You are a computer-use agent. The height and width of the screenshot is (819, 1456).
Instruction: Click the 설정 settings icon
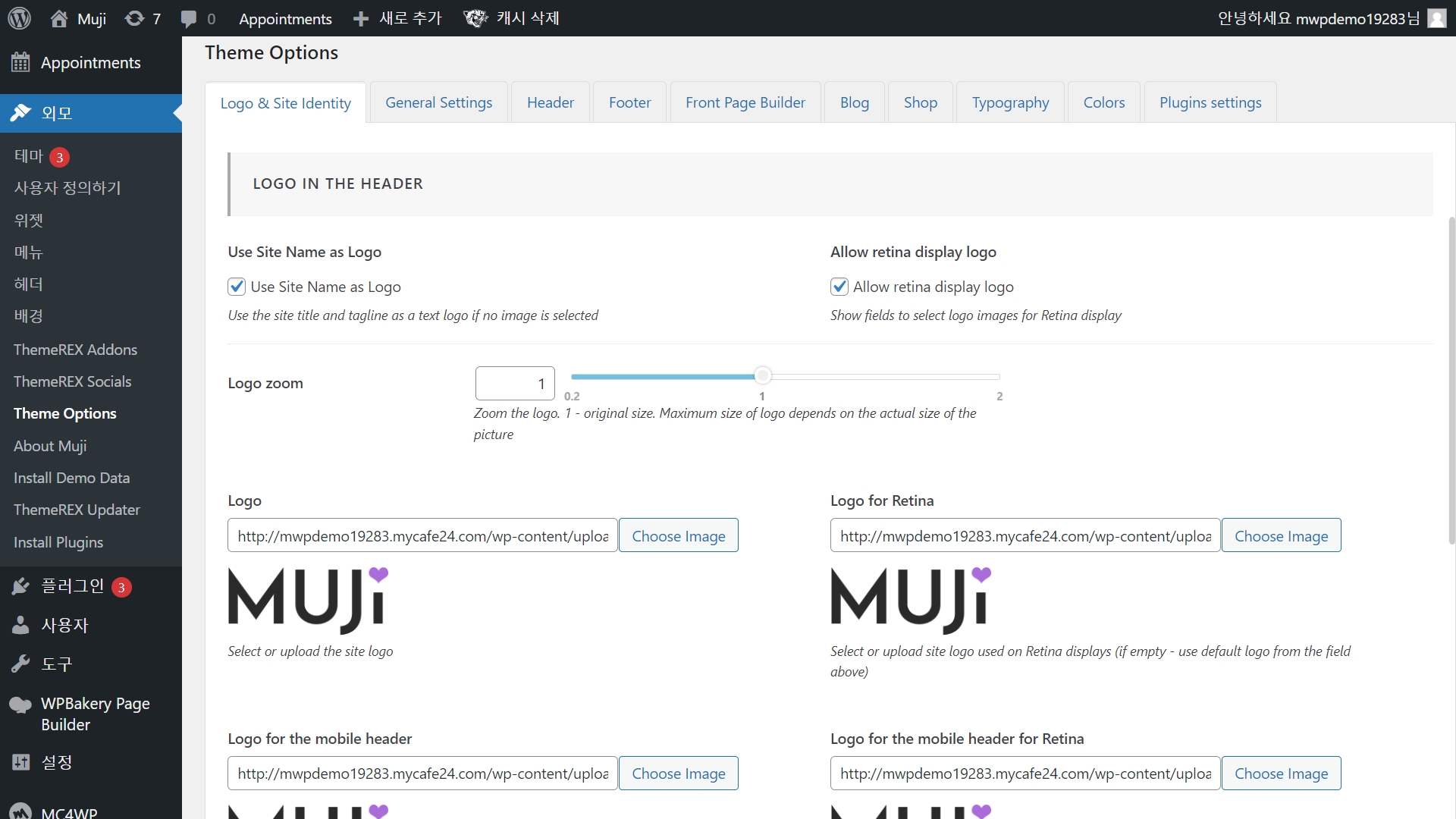20,762
